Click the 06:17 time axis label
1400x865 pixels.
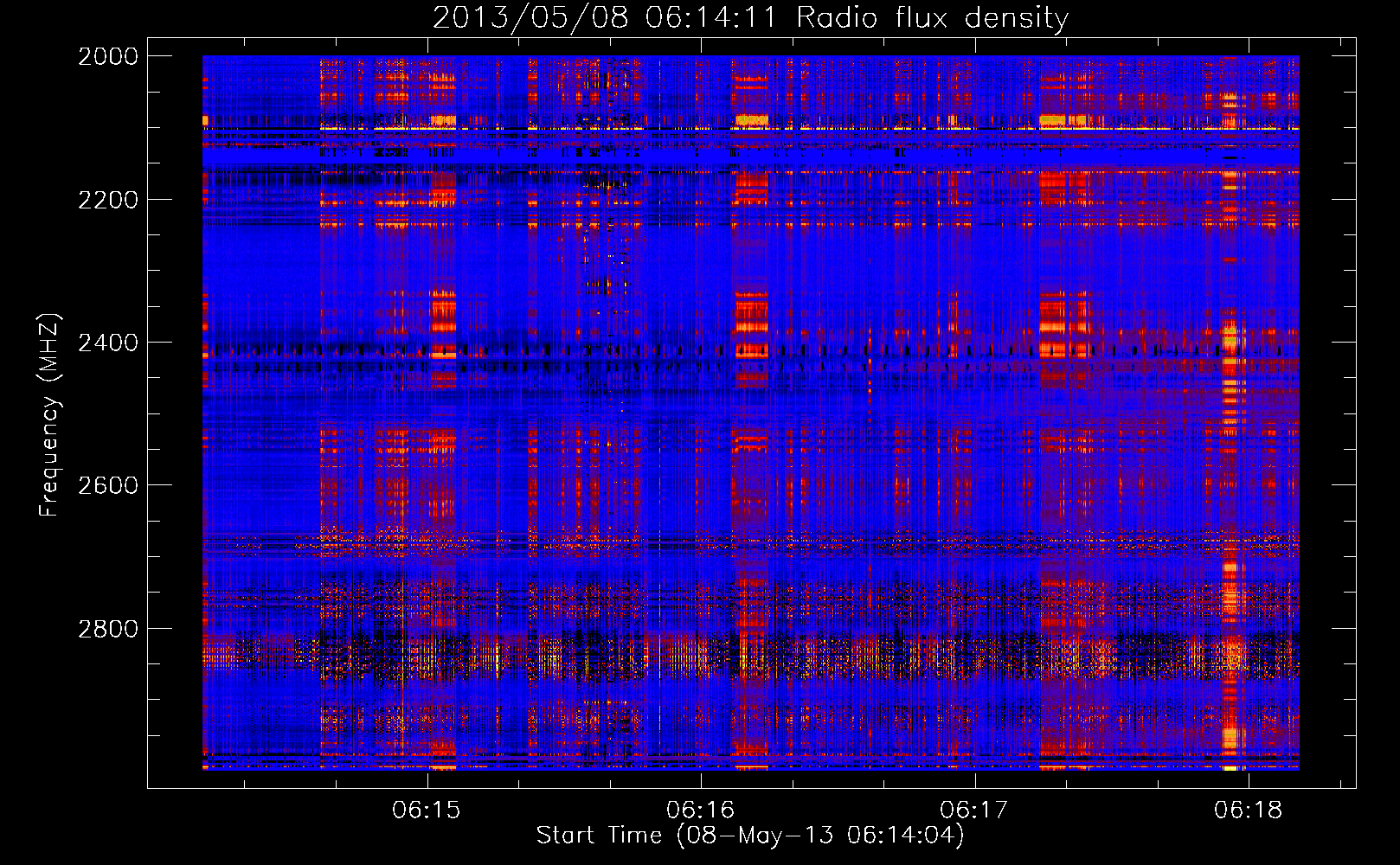tap(974, 810)
